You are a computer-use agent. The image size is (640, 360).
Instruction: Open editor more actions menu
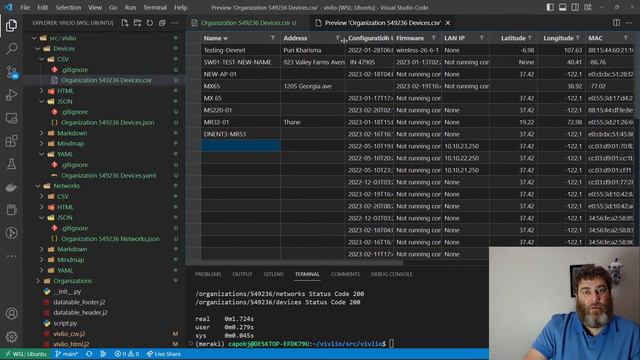629,23
